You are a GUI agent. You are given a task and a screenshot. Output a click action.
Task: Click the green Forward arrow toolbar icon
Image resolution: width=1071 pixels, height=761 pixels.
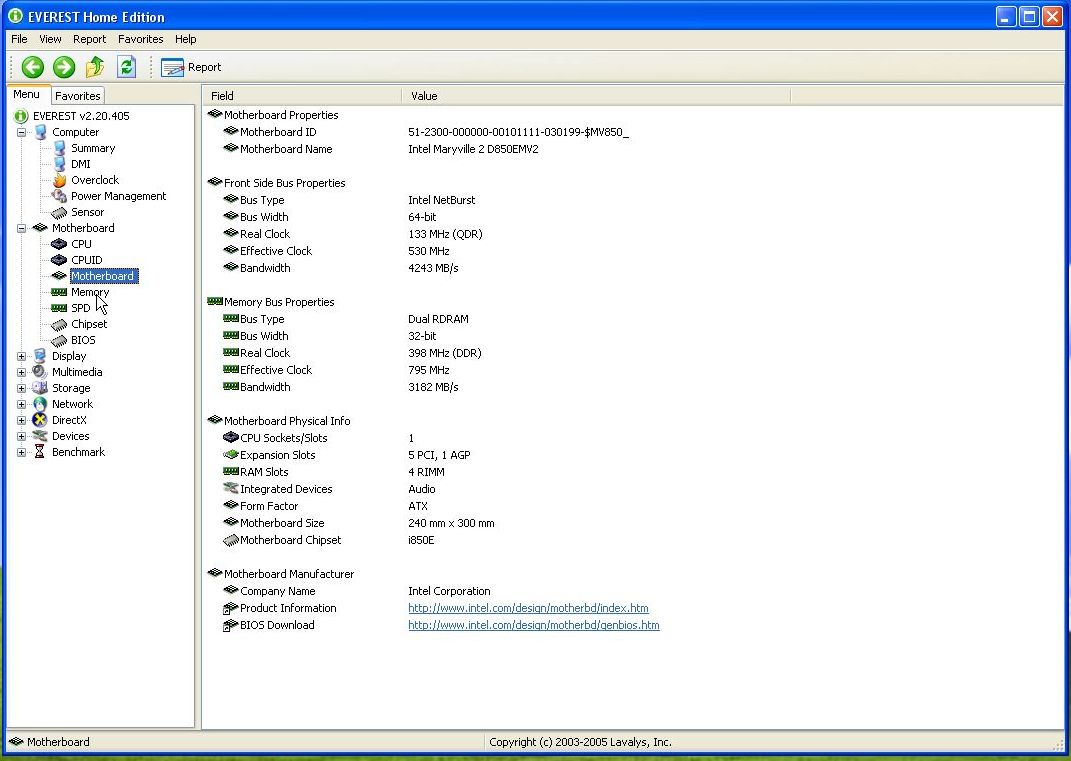click(64, 67)
